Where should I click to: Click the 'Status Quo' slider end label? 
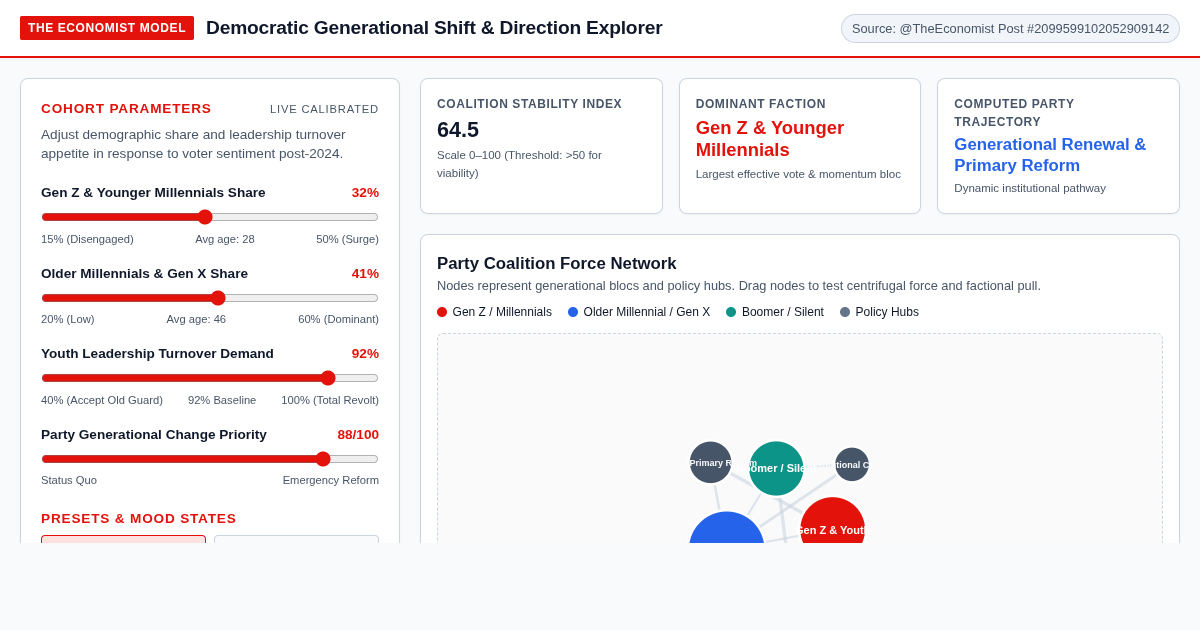pyautogui.click(x=69, y=480)
